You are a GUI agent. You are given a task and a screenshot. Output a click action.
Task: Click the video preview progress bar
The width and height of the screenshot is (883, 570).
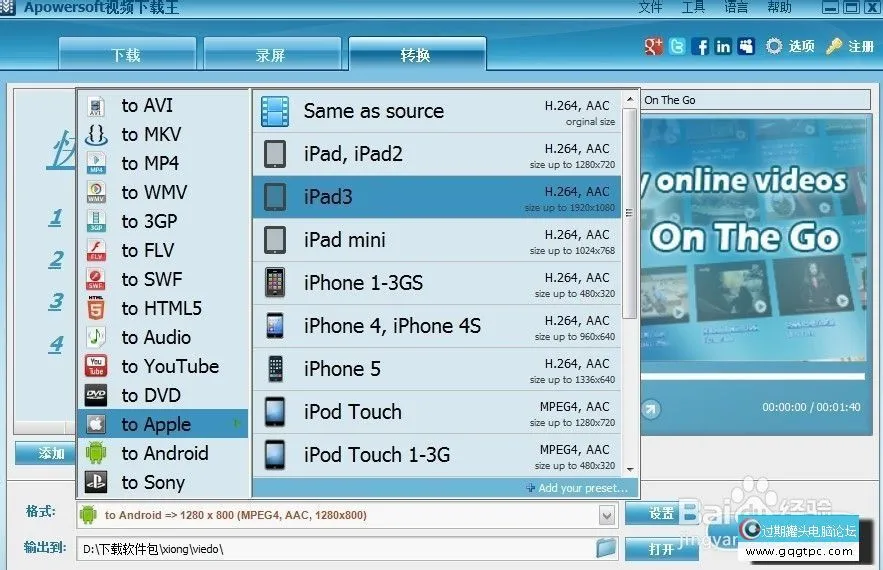(752, 376)
